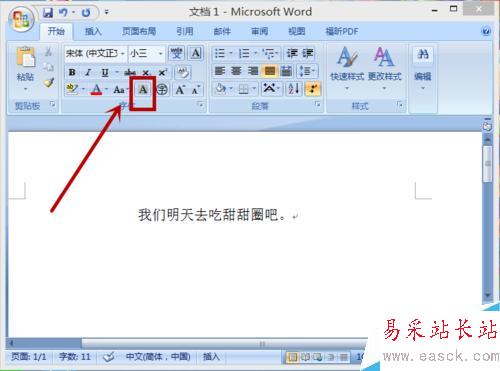500x371 pixels.
Task: Open the Office button menu
Action: click(21, 19)
